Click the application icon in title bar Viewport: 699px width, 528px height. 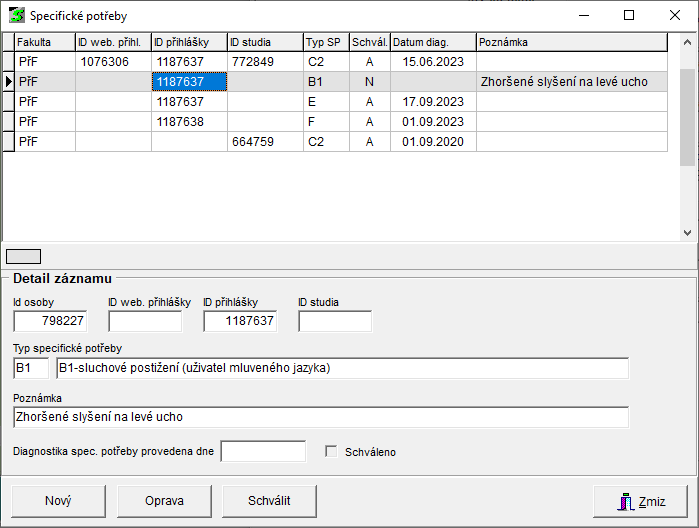16,16
